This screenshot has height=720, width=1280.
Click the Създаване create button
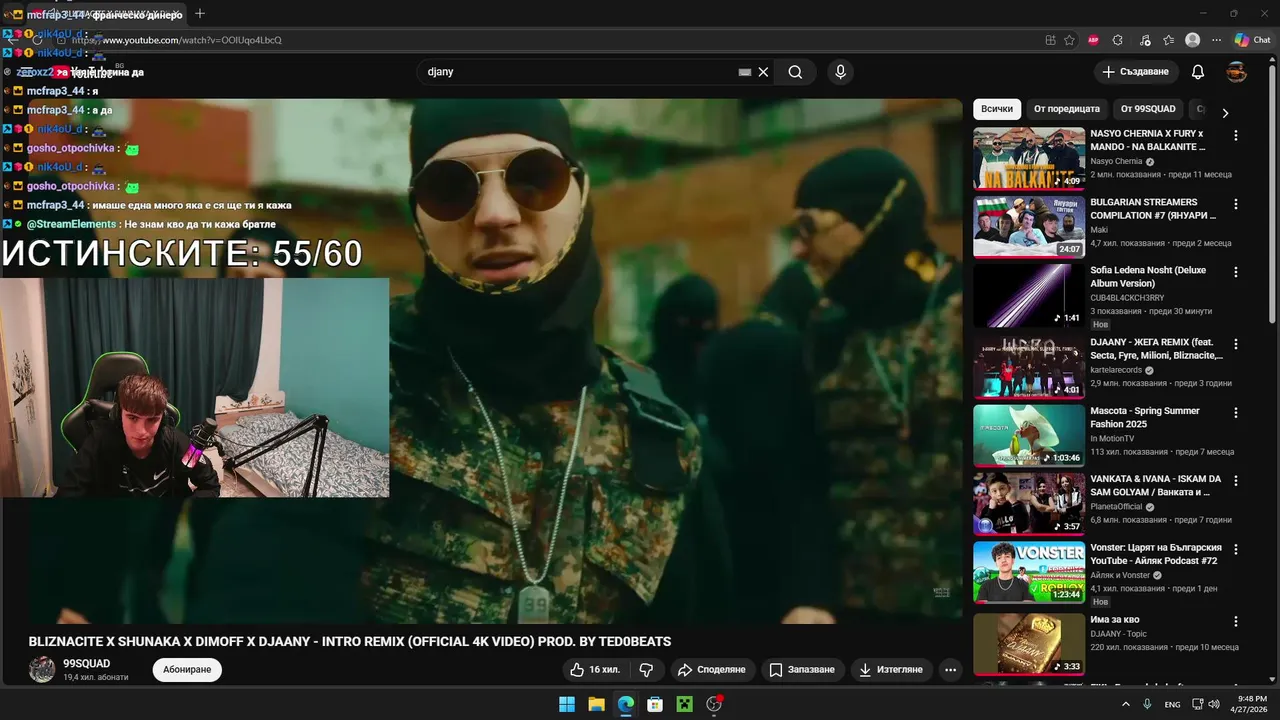(x=1135, y=72)
